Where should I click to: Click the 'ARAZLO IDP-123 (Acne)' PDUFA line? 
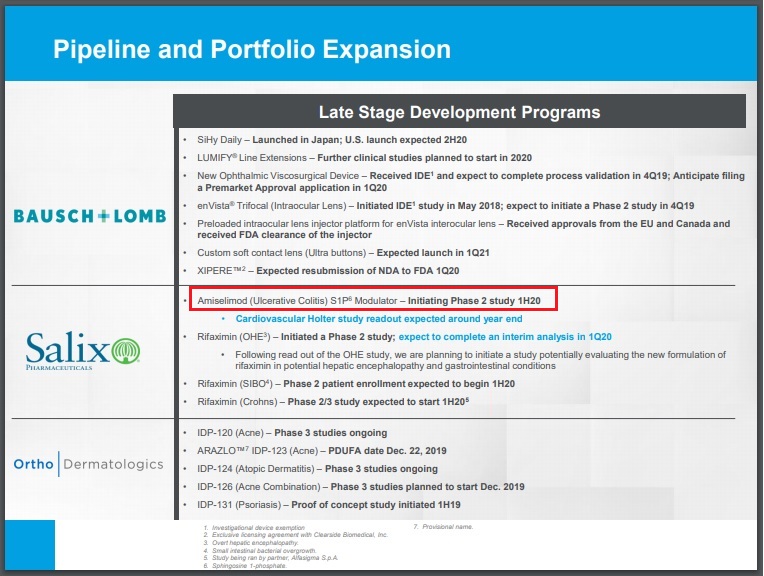coord(322,451)
